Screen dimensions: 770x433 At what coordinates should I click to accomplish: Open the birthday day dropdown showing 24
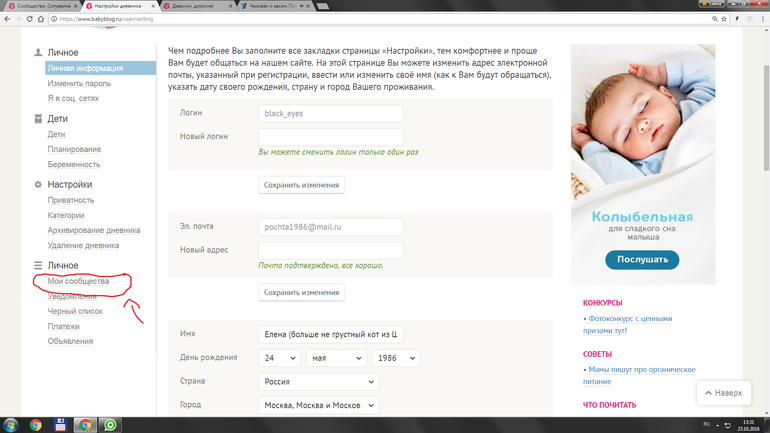280,358
